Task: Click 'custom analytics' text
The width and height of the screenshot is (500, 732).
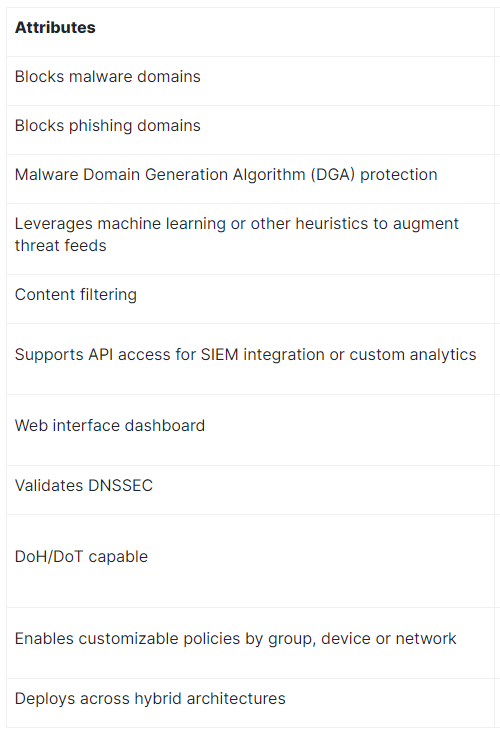Action: (x=413, y=355)
